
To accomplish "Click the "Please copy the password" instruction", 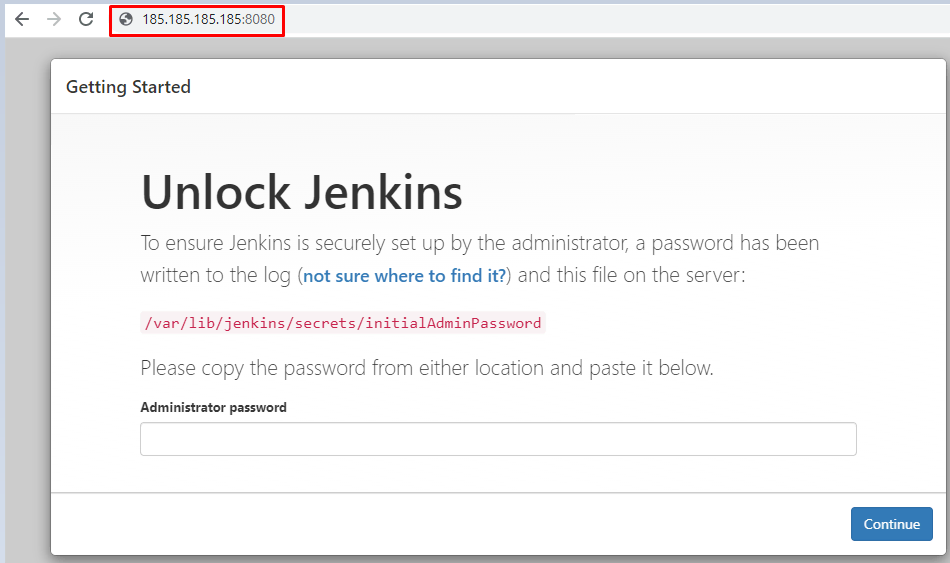I will click(426, 368).
